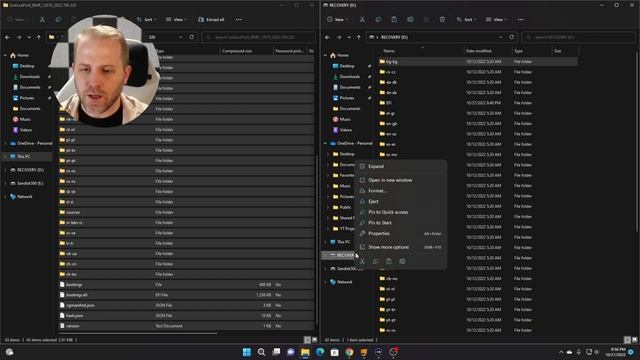Open See more ellipsis in RECOVERY window toolbar
The image size is (640, 360).
click(x=520, y=20)
